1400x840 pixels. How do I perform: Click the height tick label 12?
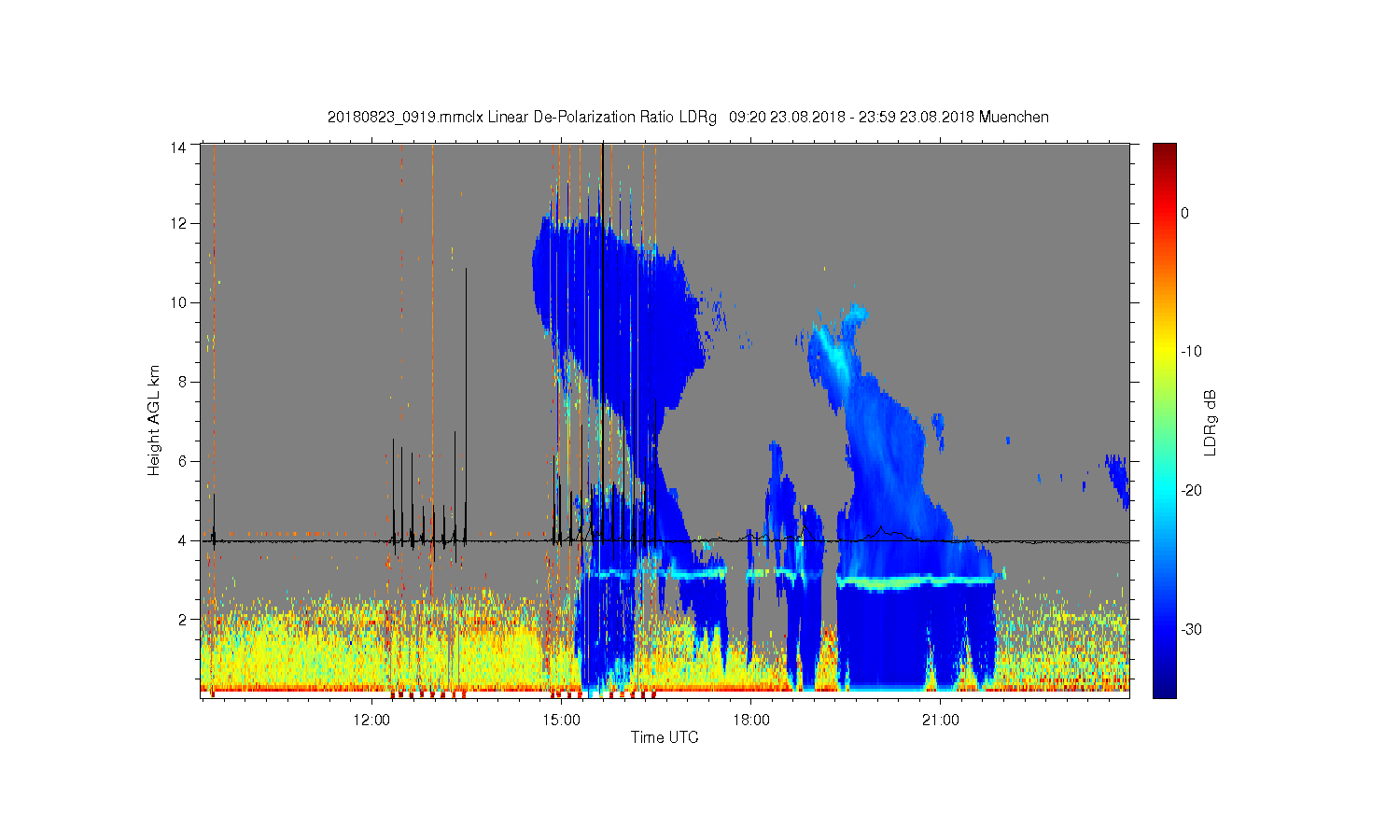pyautogui.click(x=178, y=223)
